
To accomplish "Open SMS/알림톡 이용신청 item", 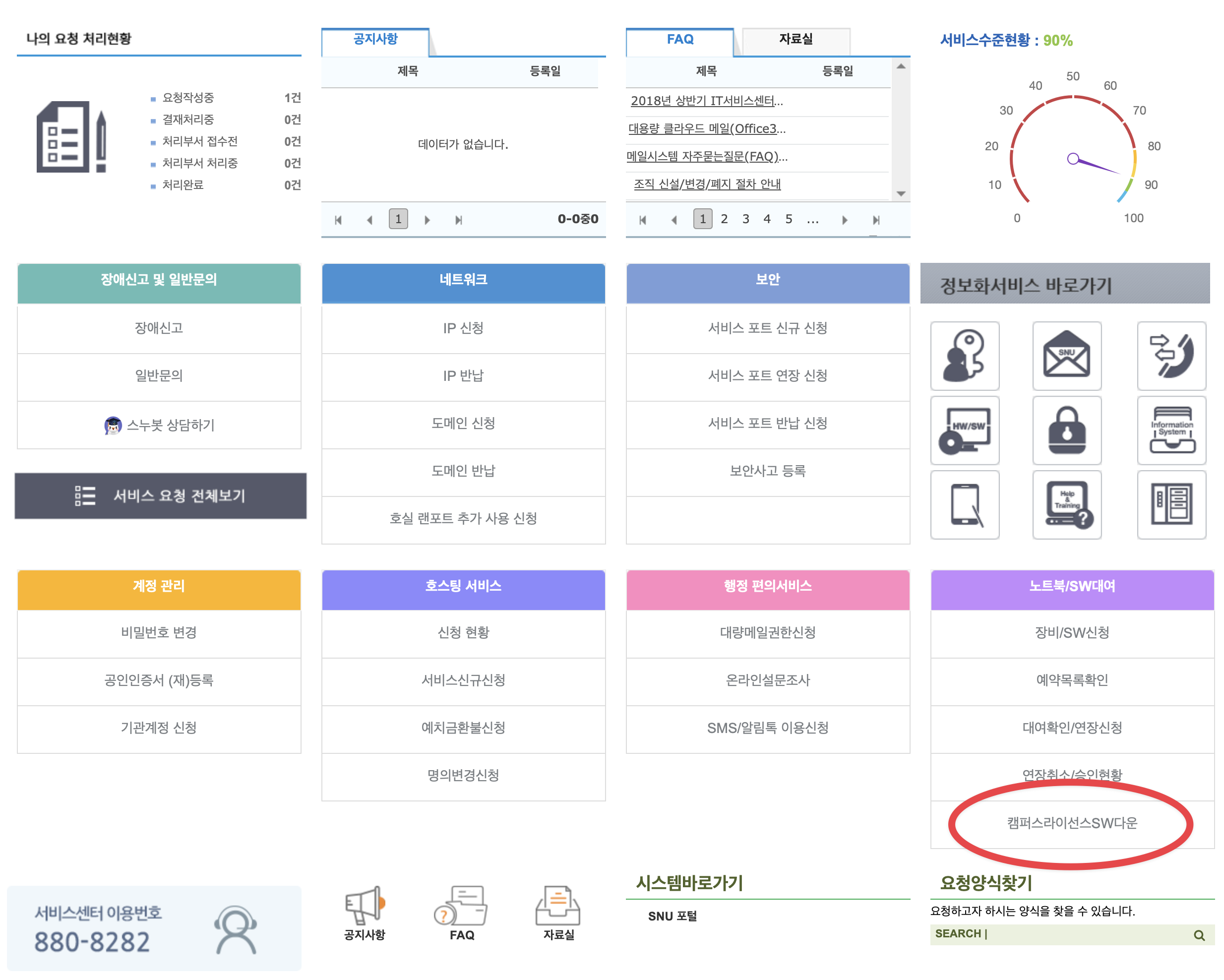I will [768, 728].
